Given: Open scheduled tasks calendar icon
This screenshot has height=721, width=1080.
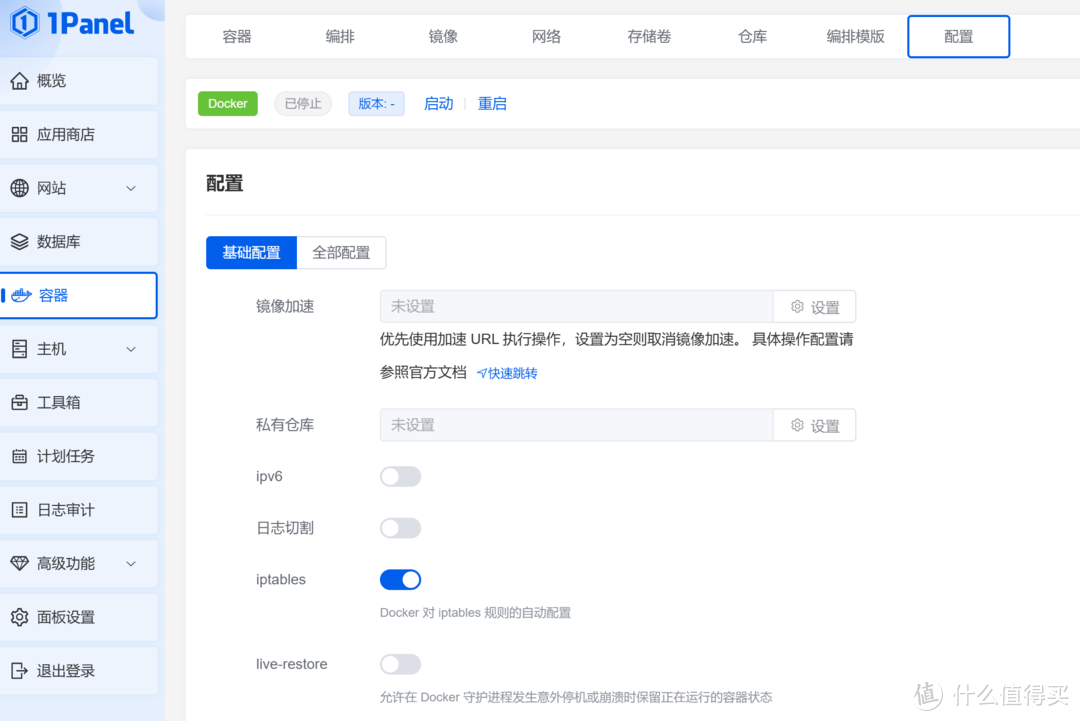Looking at the screenshot, I should click(19, 457).
